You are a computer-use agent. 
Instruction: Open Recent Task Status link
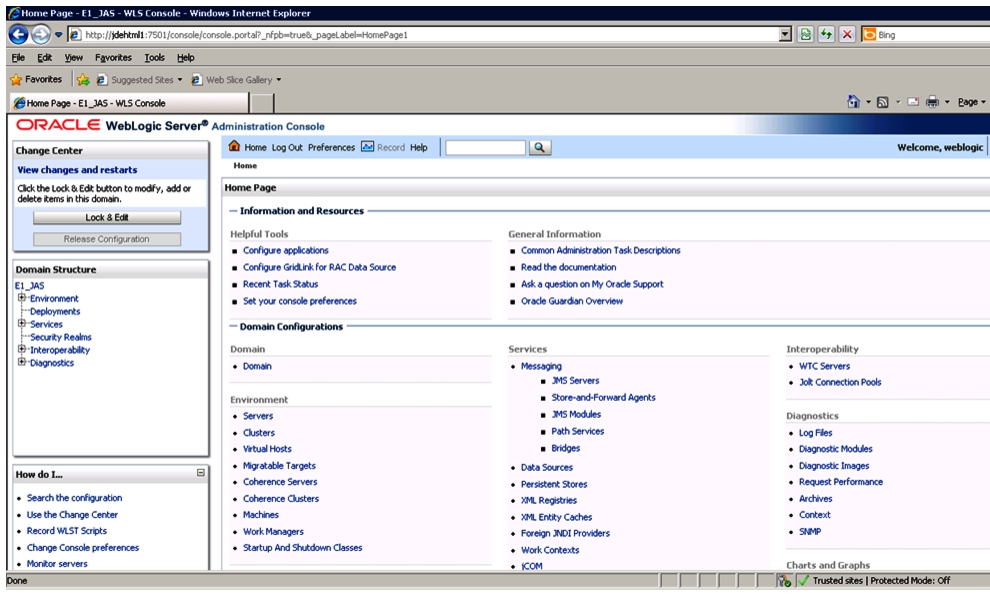point(280,285)
